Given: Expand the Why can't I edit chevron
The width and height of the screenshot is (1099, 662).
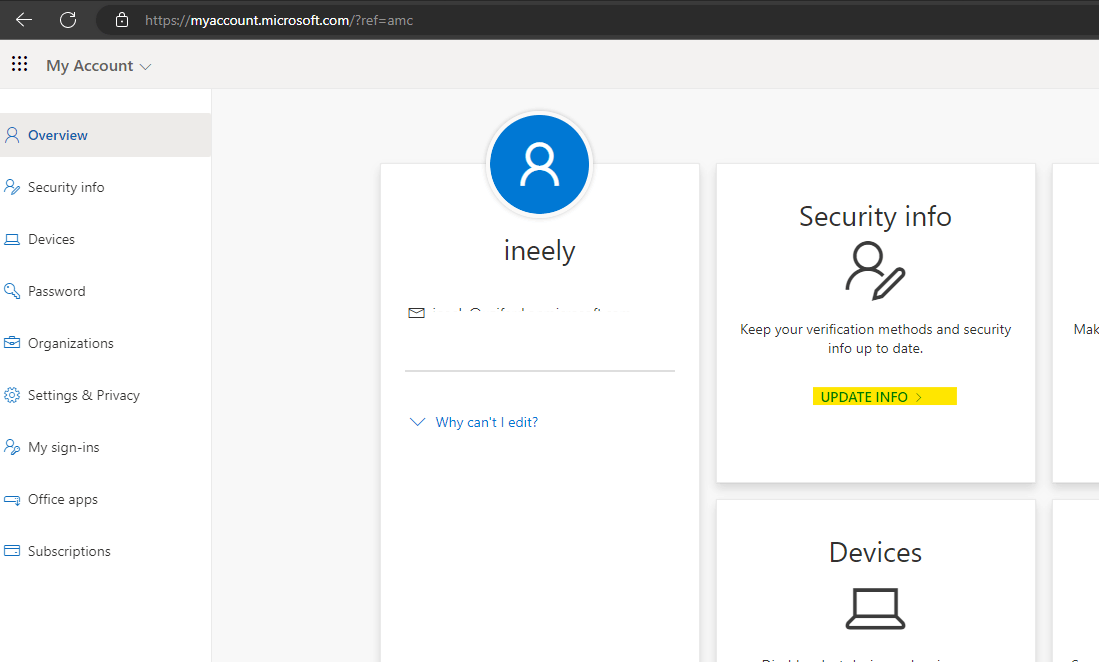Looking at the screenshot, I should click(x=417, y=422).
